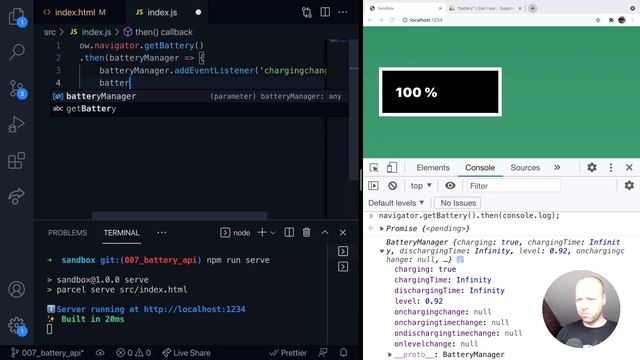This screenshot has height=360, width=640.
Task: Select the PROBLEMS panel tab
Action: pos(67,233)
